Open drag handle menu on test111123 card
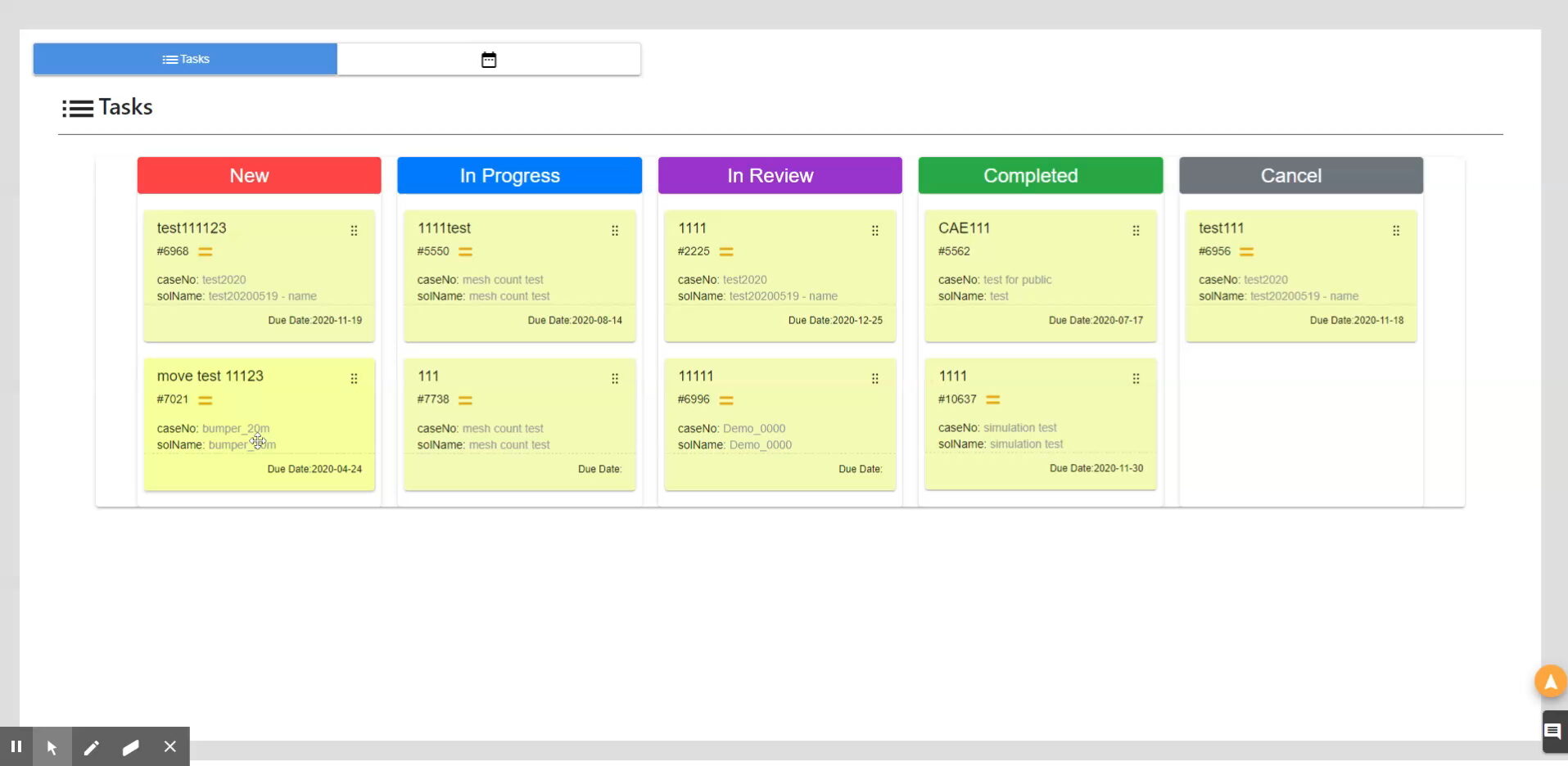 pos(354,231)
